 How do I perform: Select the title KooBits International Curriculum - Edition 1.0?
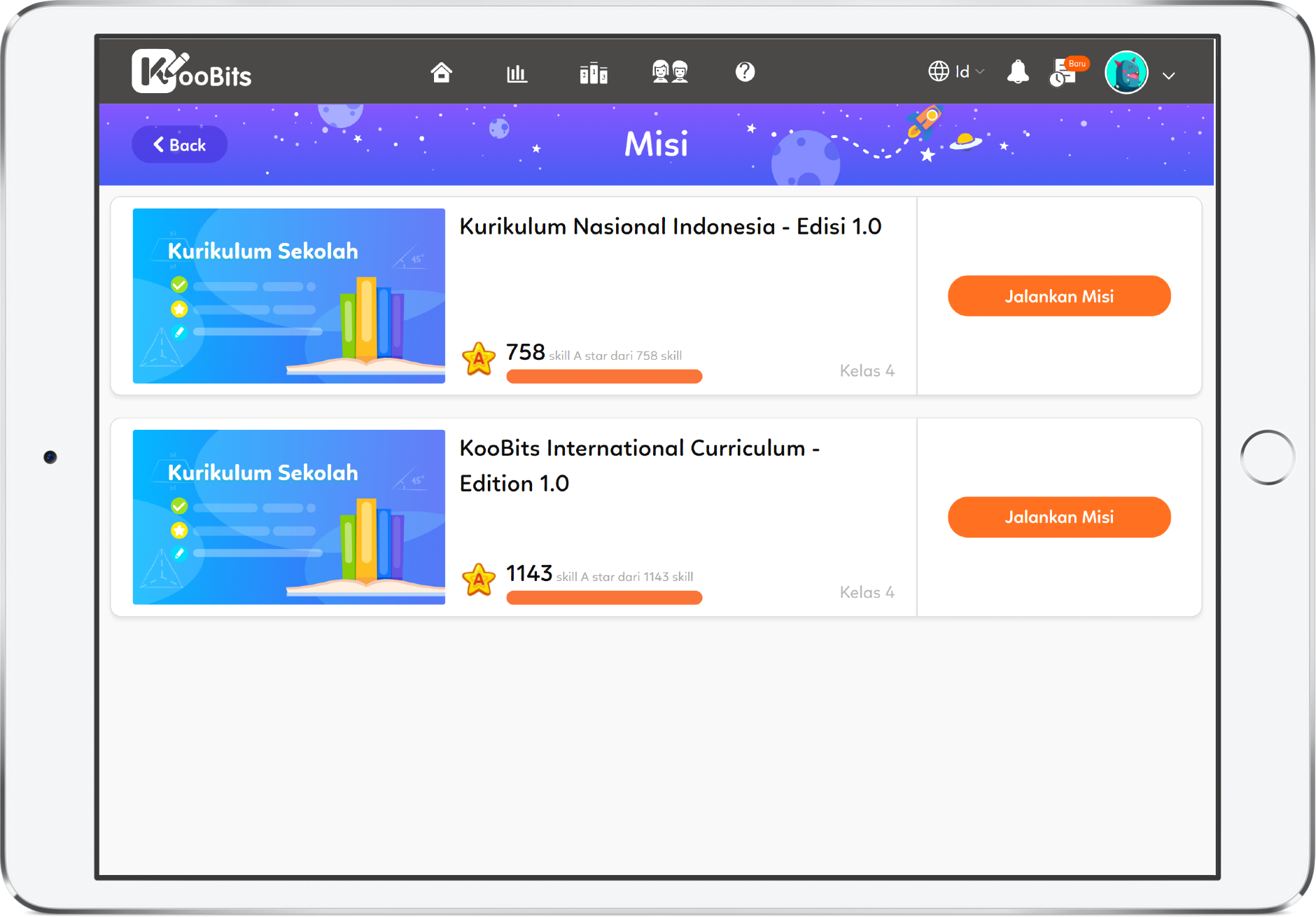click(639, 465)
